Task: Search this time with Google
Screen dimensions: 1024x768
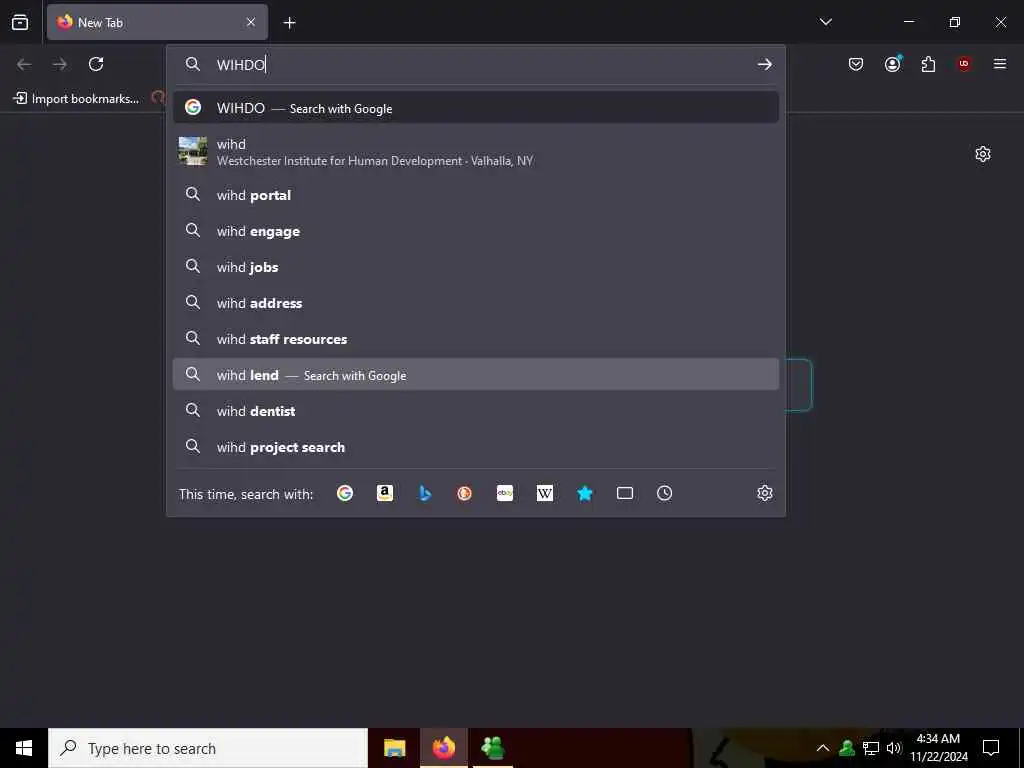Action: (x=345, y=493)
